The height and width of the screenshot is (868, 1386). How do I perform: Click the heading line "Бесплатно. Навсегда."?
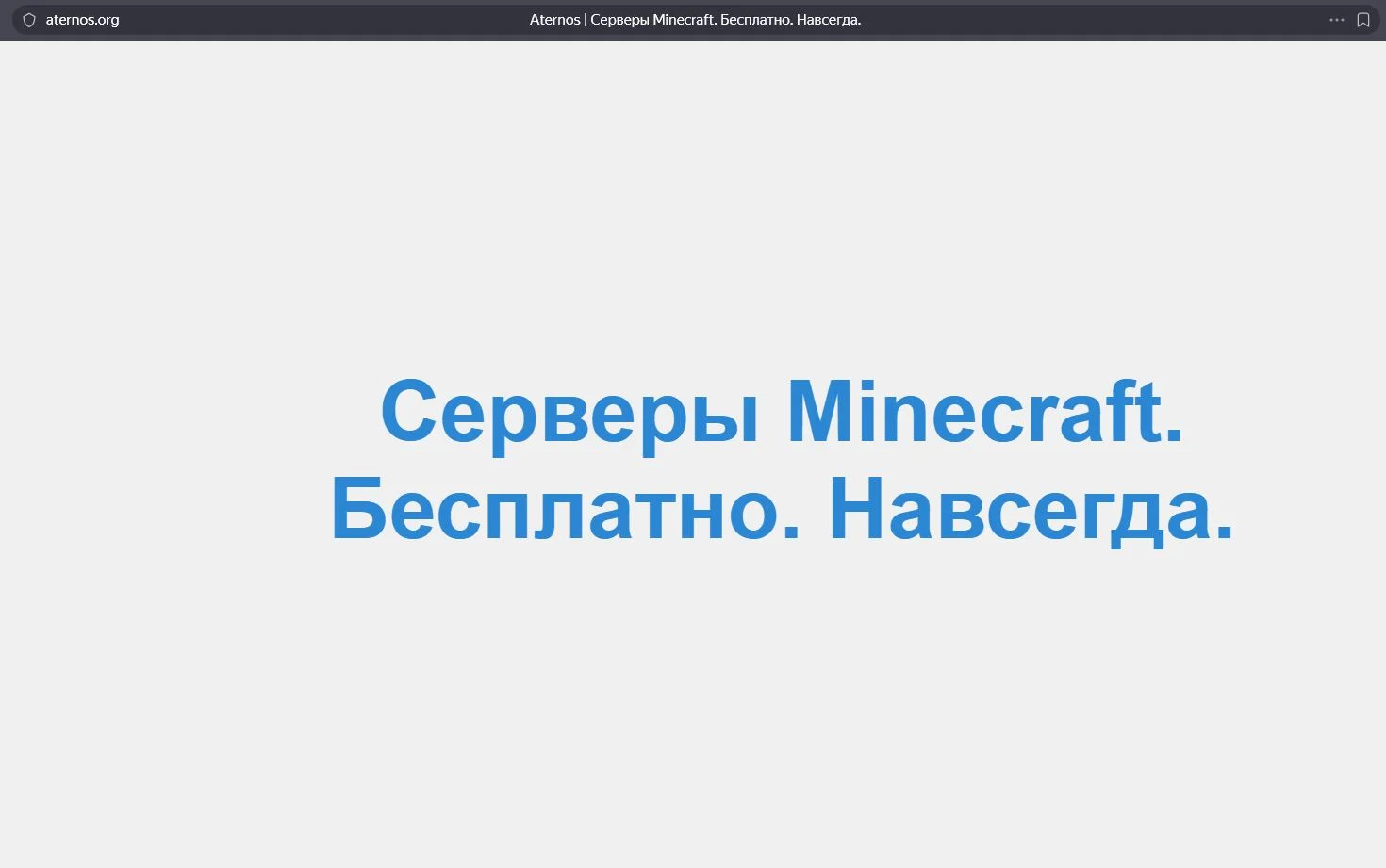[x=782, y=510]
